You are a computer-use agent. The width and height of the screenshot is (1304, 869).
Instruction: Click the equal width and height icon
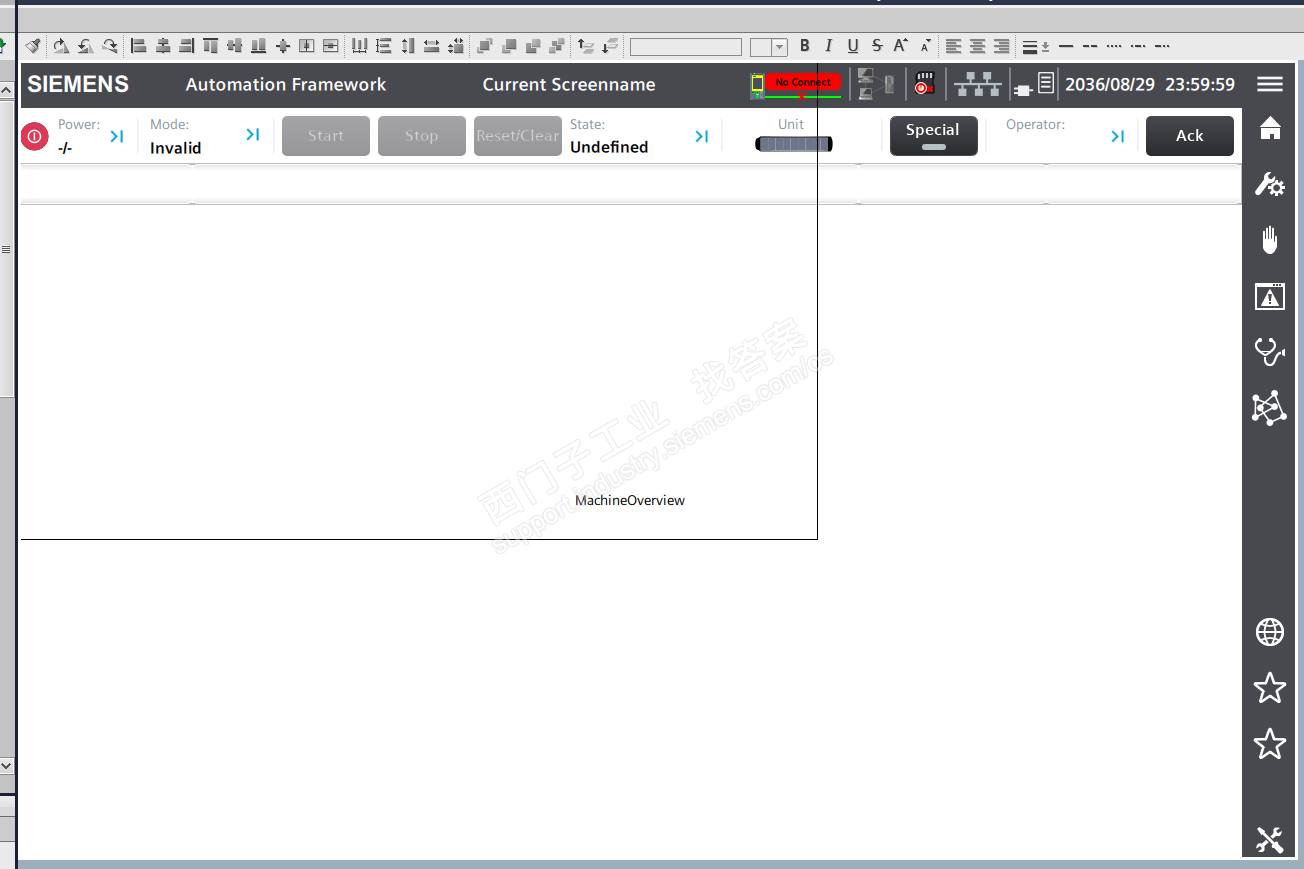click(456, 46)
